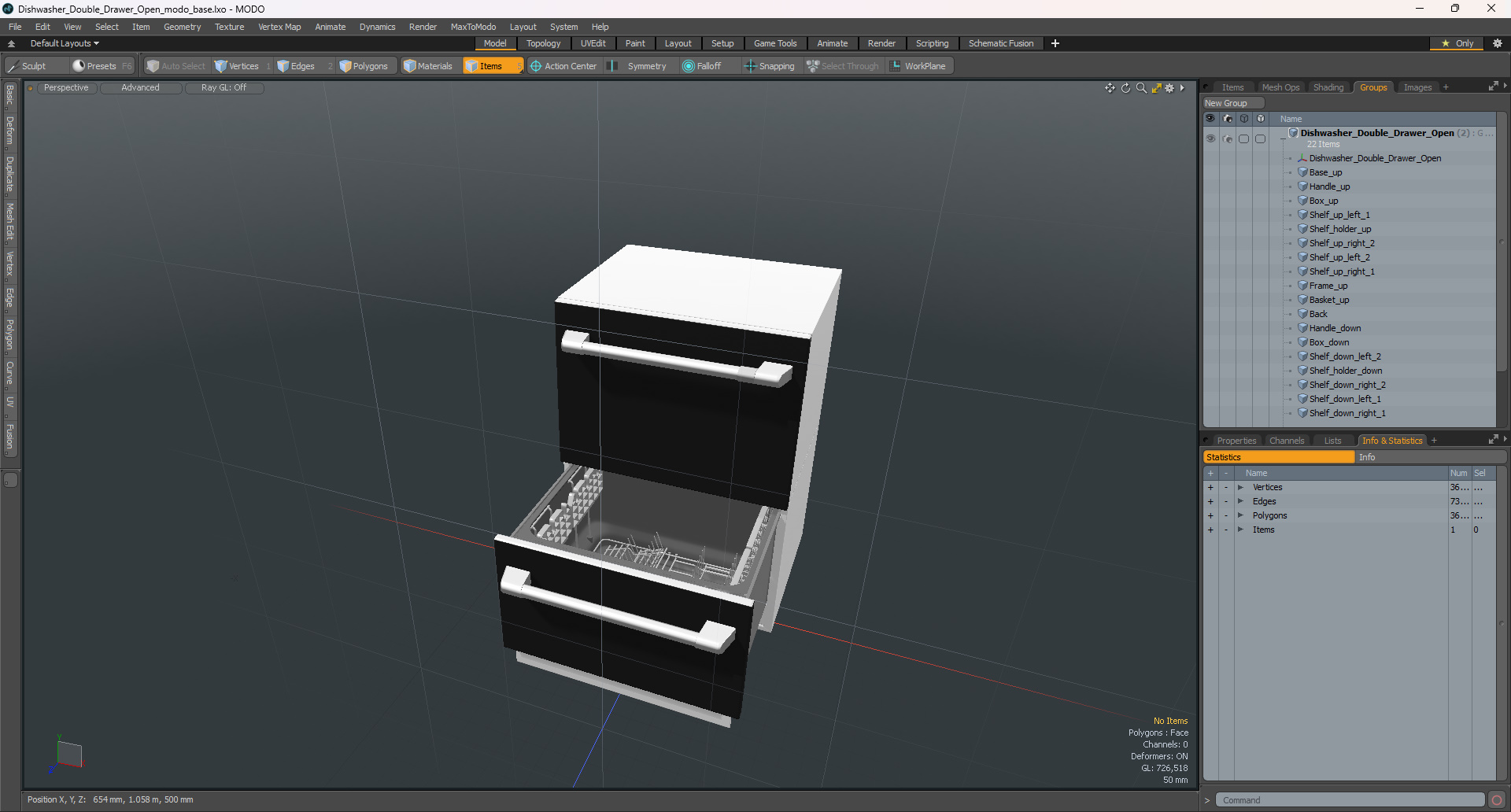Toggle Snapping on

click(x=769, y=66)
